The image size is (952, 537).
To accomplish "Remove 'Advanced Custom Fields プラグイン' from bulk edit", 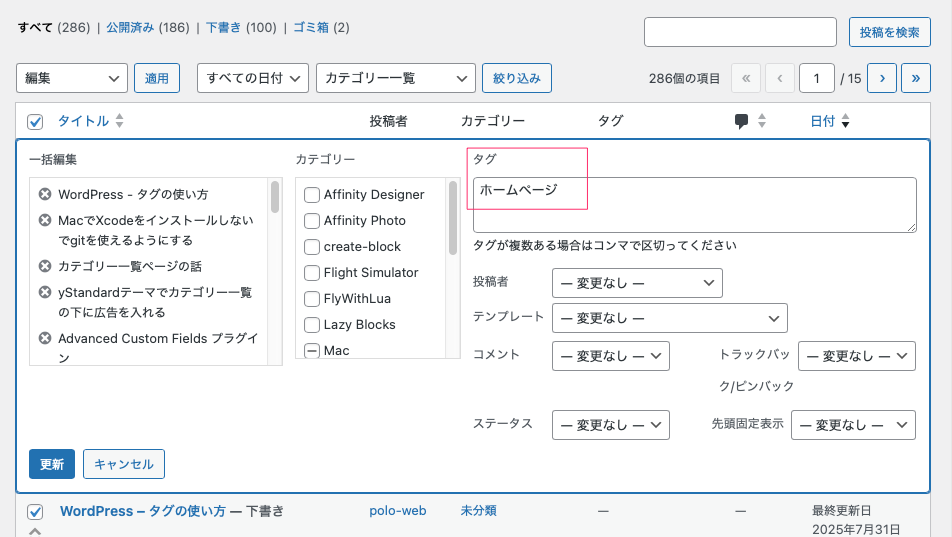I will [x=45, y=338].
